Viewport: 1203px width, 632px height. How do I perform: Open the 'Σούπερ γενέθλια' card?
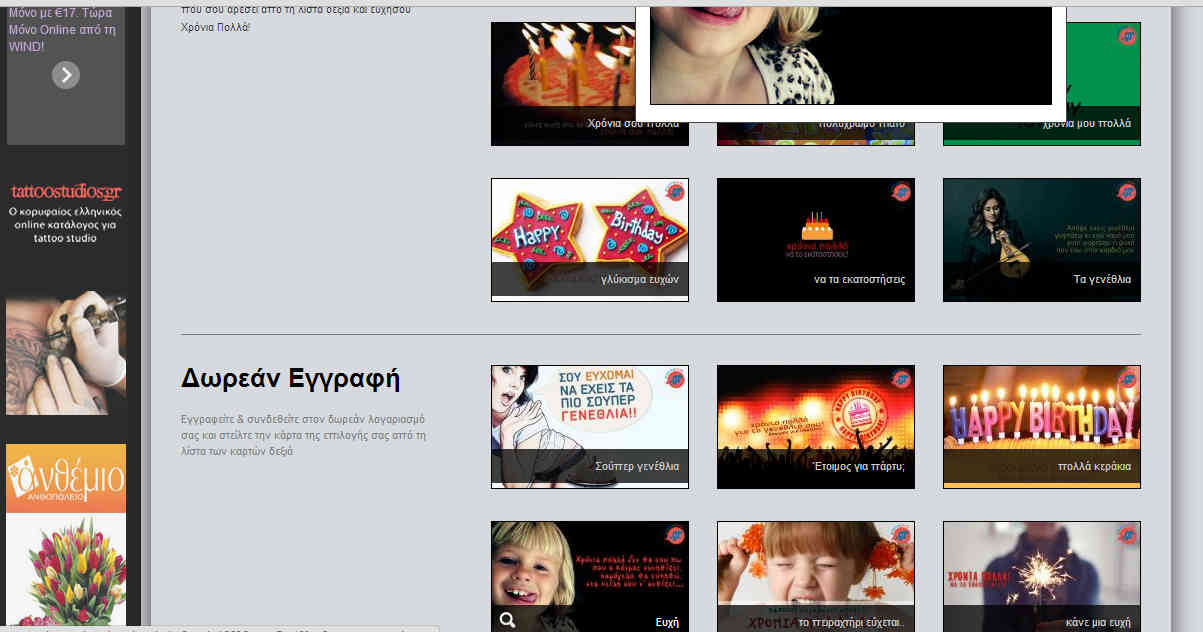[590, 426]
